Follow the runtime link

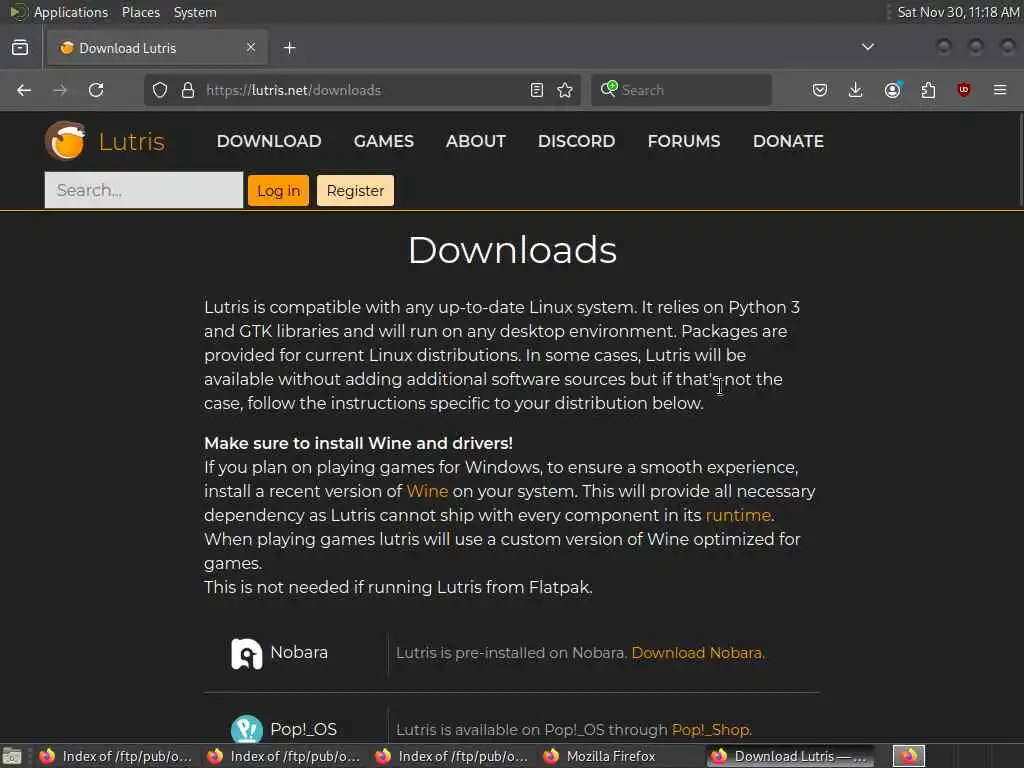coord(738,515)
